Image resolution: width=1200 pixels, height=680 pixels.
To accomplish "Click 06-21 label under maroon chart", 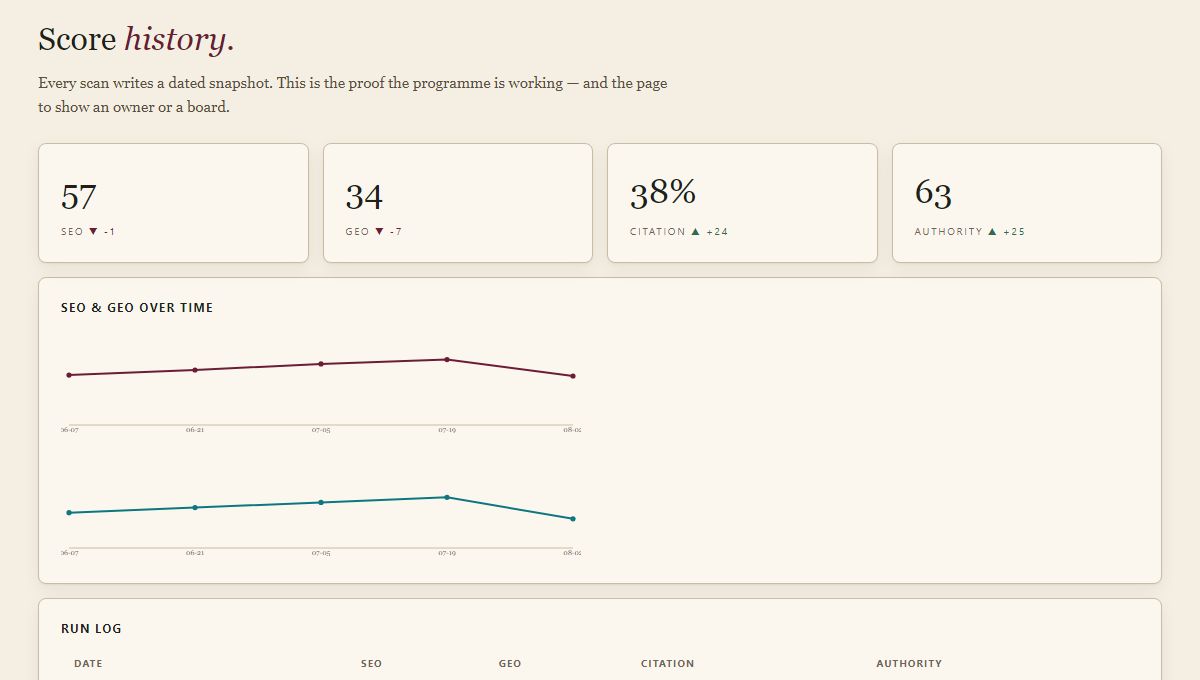I will click(195, 430).
